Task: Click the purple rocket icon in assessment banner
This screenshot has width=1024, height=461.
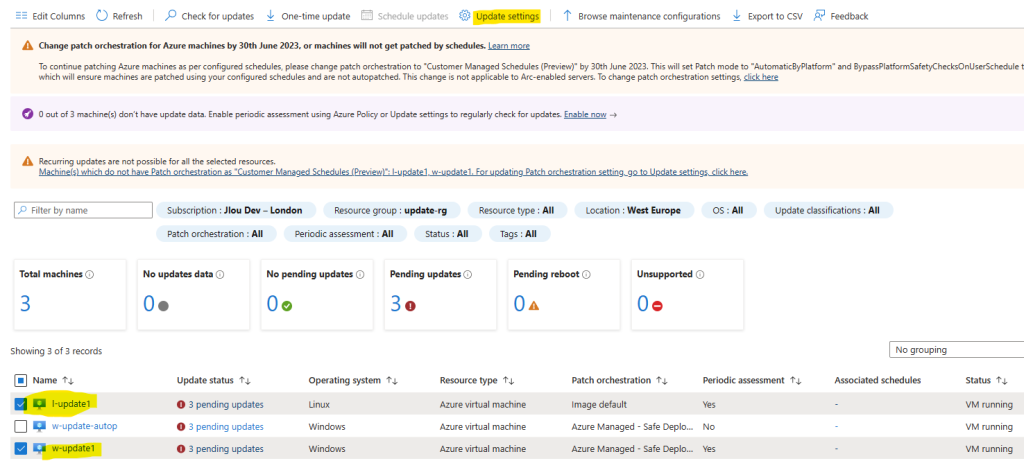Action: 27,114
